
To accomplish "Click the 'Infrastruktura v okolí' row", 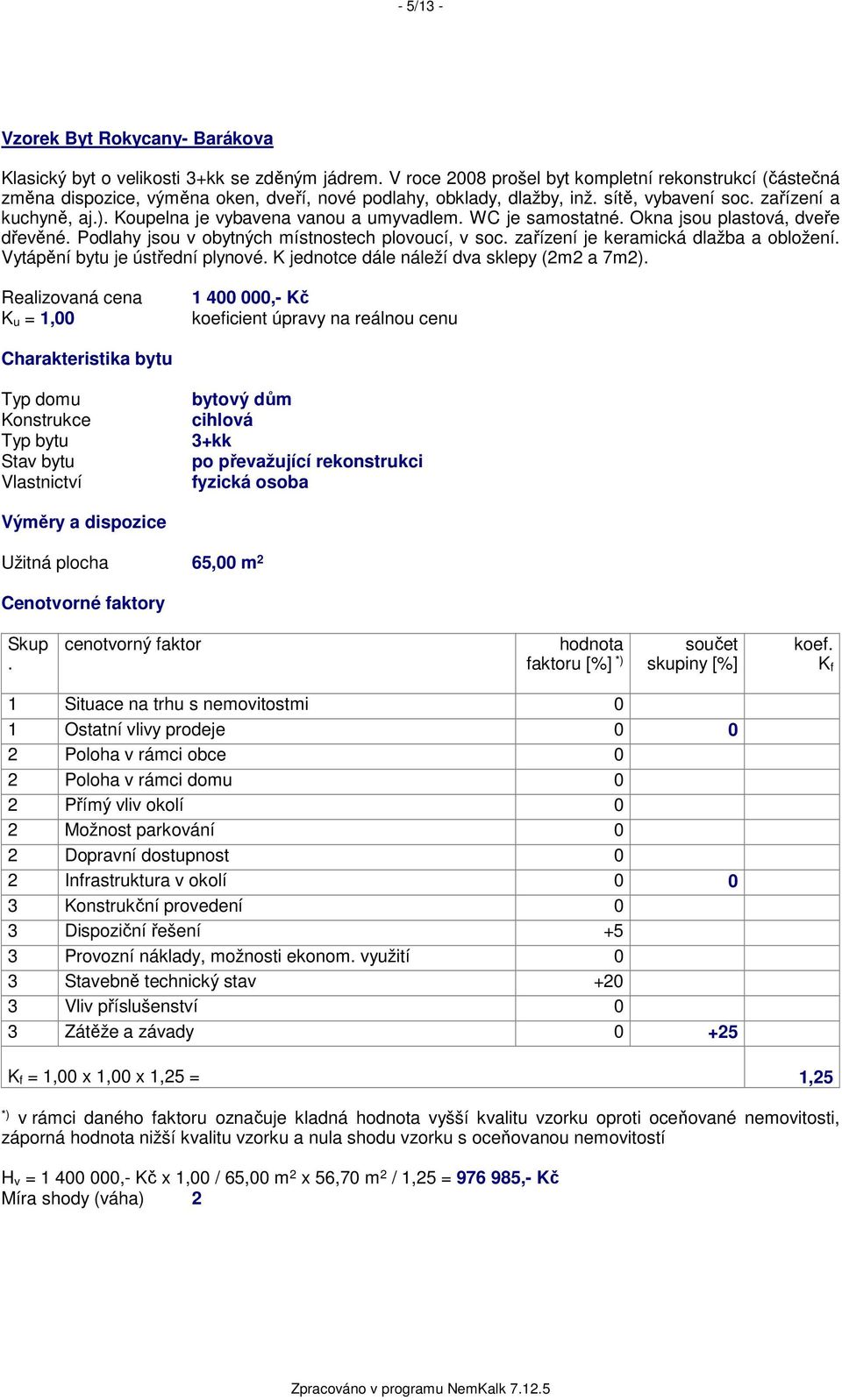I will click(x=420, y=881).
